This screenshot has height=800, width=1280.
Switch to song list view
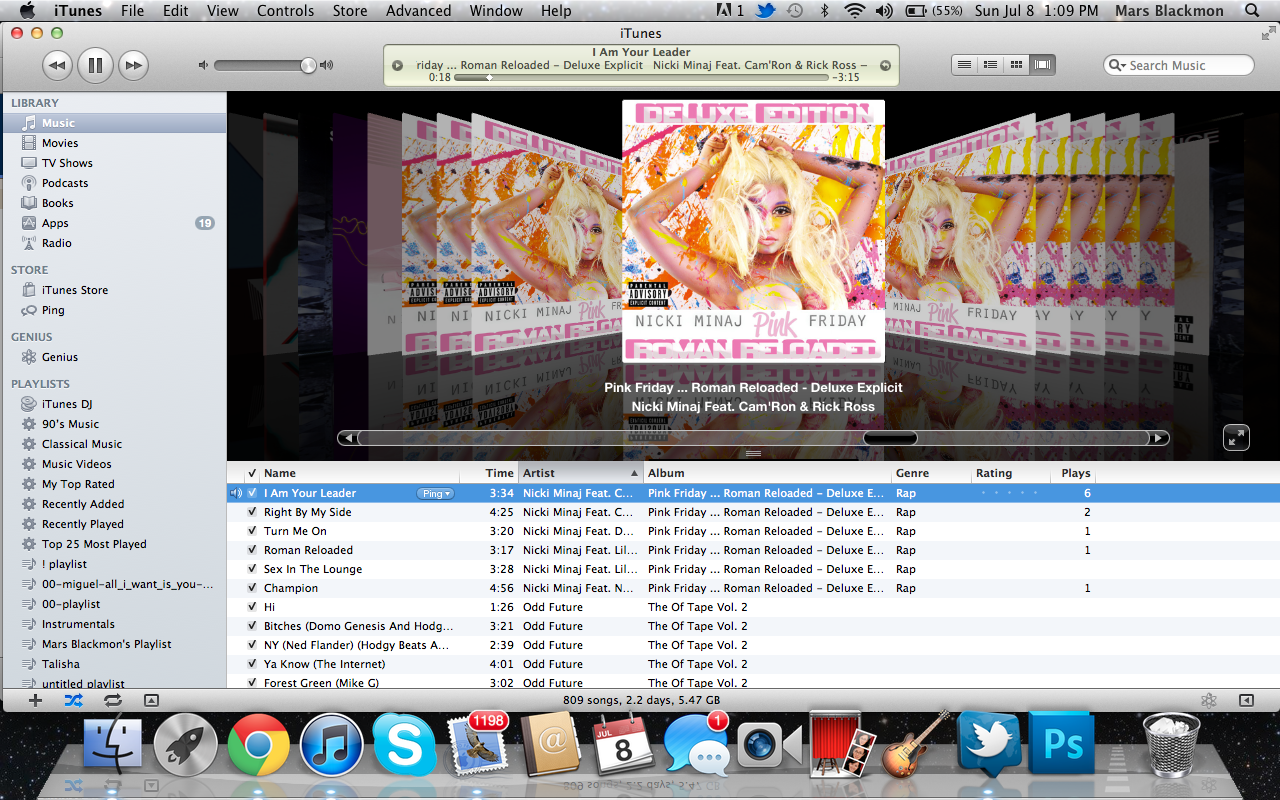(x=964, y=65)
